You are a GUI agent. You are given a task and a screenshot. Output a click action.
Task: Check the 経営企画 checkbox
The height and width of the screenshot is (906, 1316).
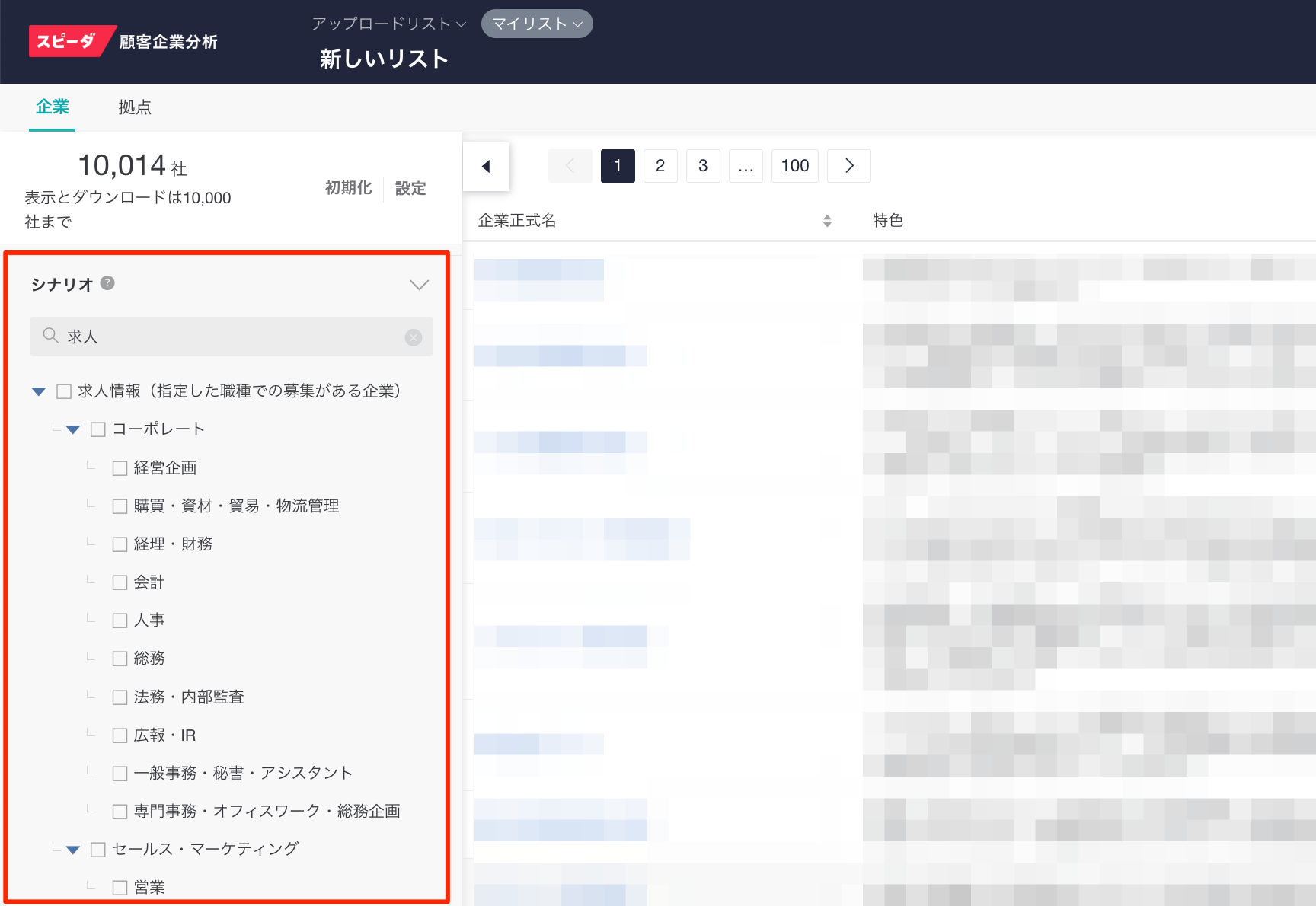(120, 468)
